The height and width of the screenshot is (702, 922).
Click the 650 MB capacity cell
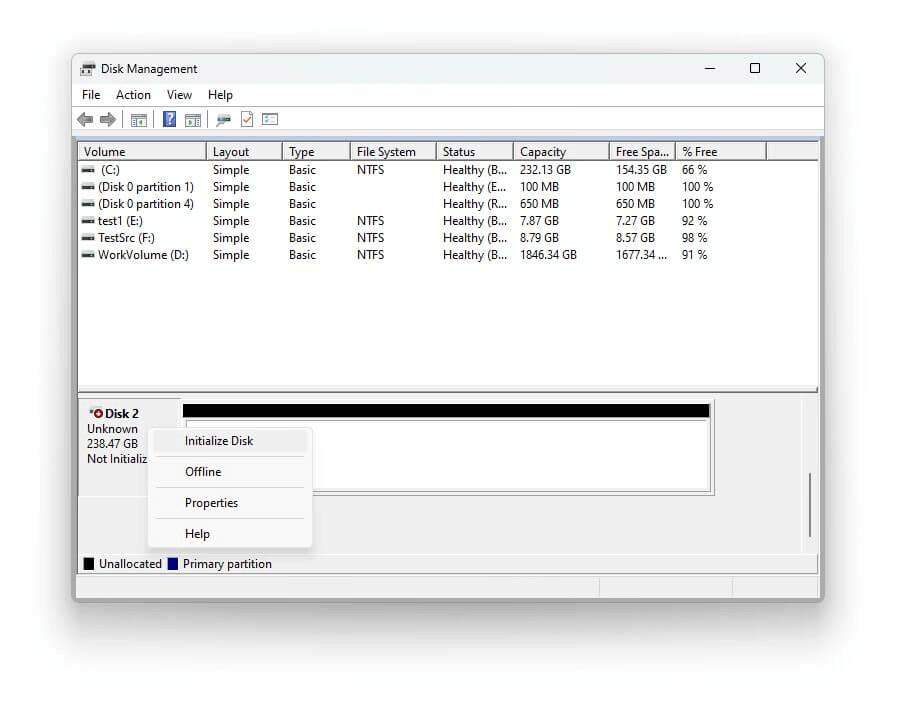click(x=539, y=204)
